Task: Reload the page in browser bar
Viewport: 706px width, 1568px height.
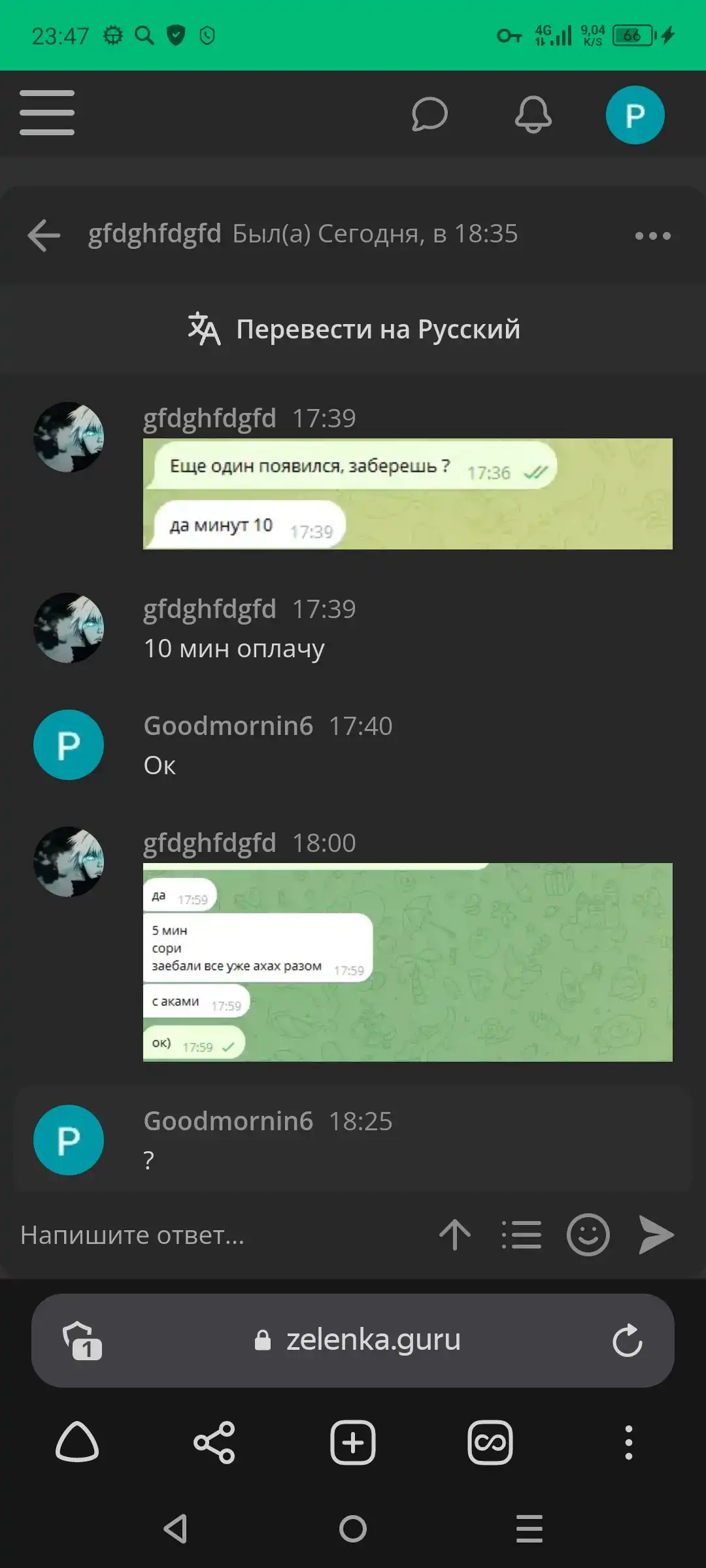Action: click(x=628, y=1340)
